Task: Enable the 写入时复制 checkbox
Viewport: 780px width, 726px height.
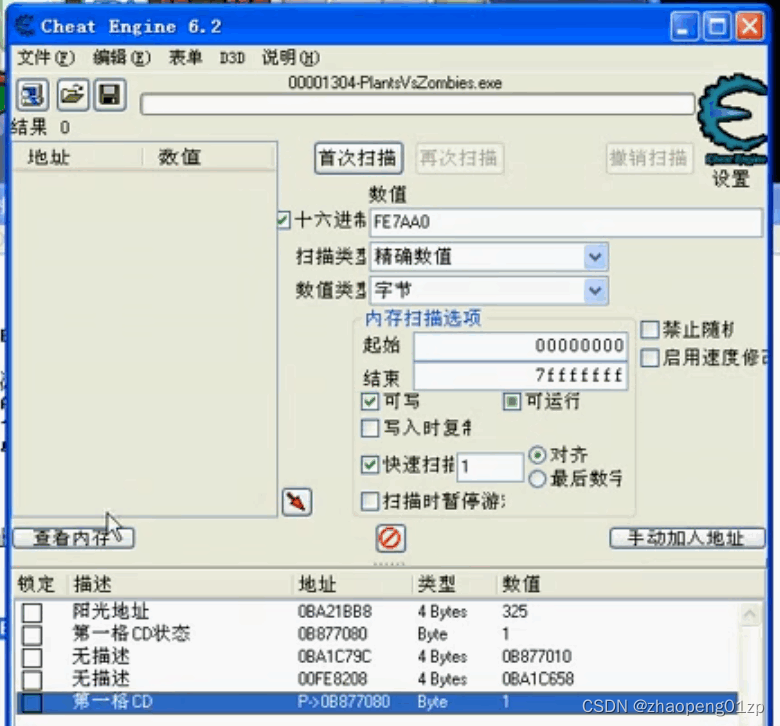Action: (x=370, y=428)
